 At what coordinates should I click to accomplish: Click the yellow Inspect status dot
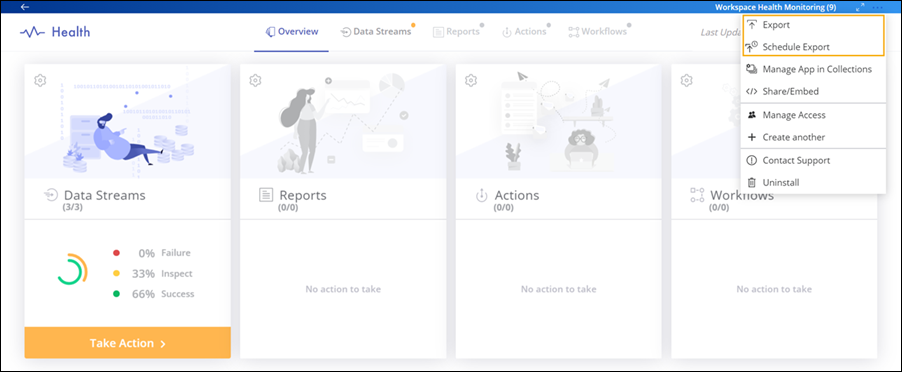coord(116,274)
